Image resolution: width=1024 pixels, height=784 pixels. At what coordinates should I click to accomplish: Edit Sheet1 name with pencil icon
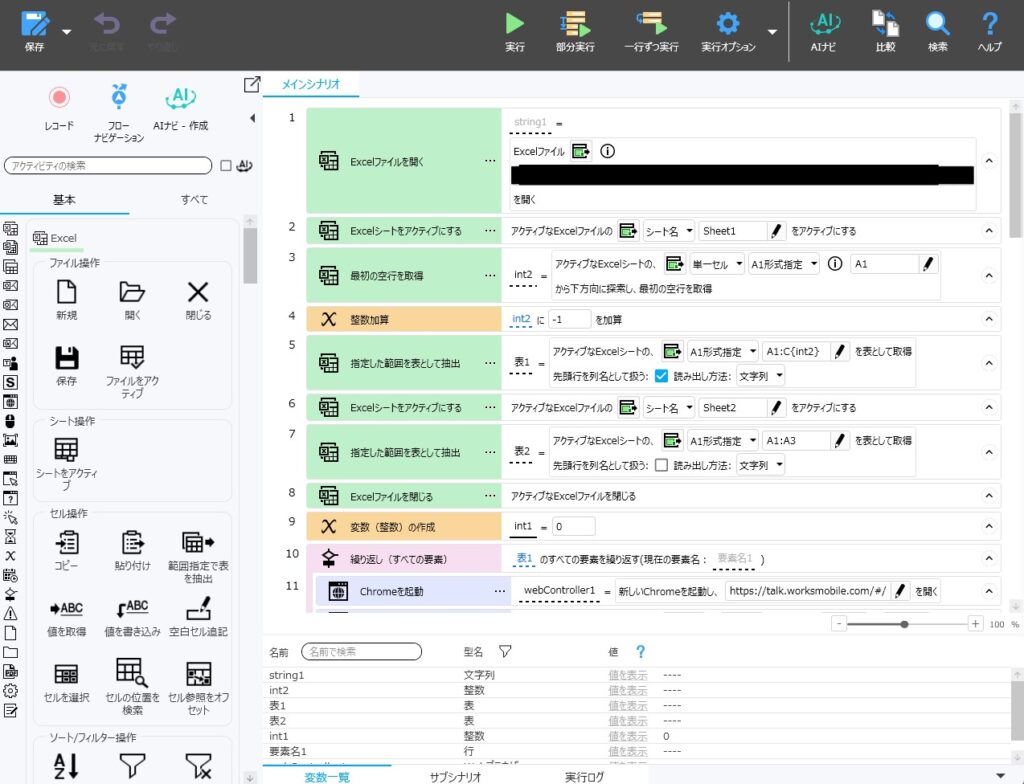[776, 231]
